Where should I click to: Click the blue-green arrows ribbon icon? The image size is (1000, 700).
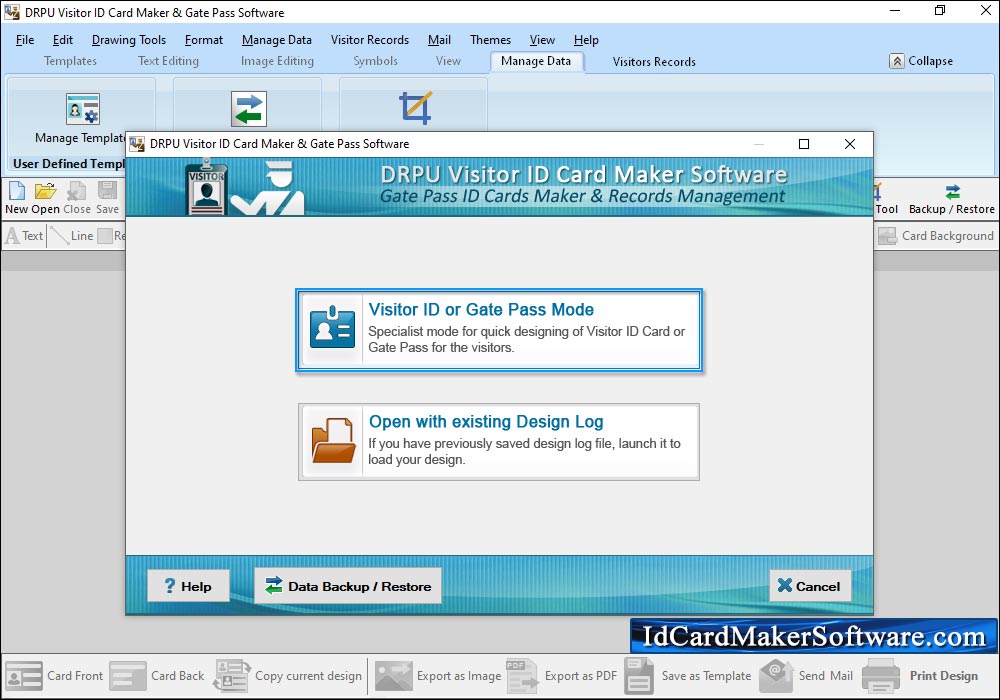249,109
